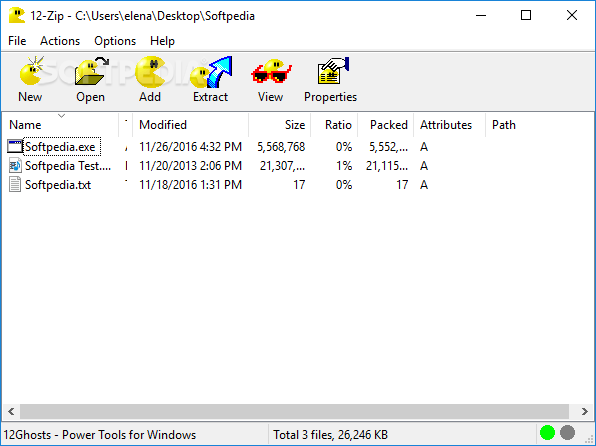Select the Softpedia.txt file name
This screenshot has height=446, width=596.
[x=58, y=185]
